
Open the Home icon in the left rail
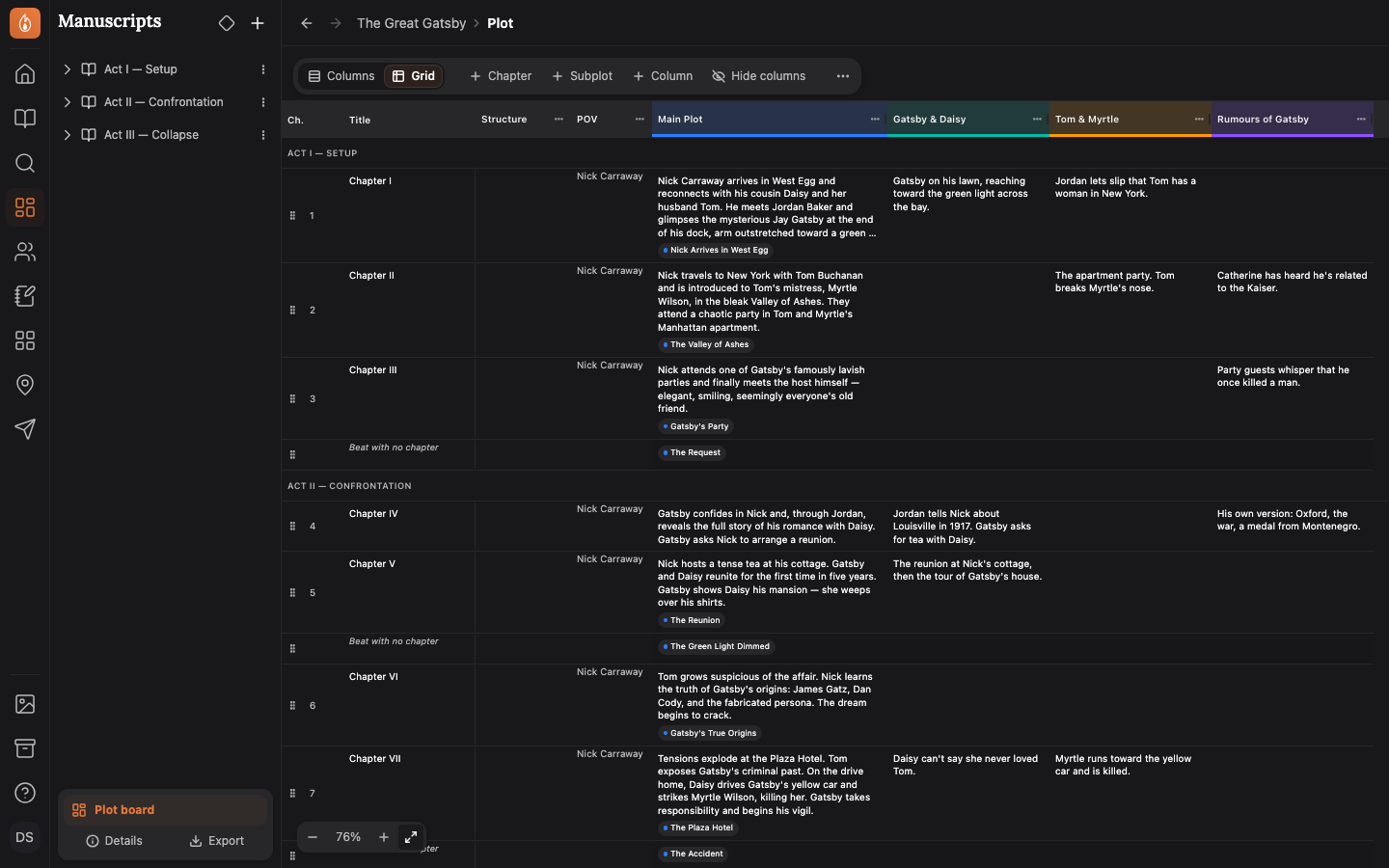[25, 74]
